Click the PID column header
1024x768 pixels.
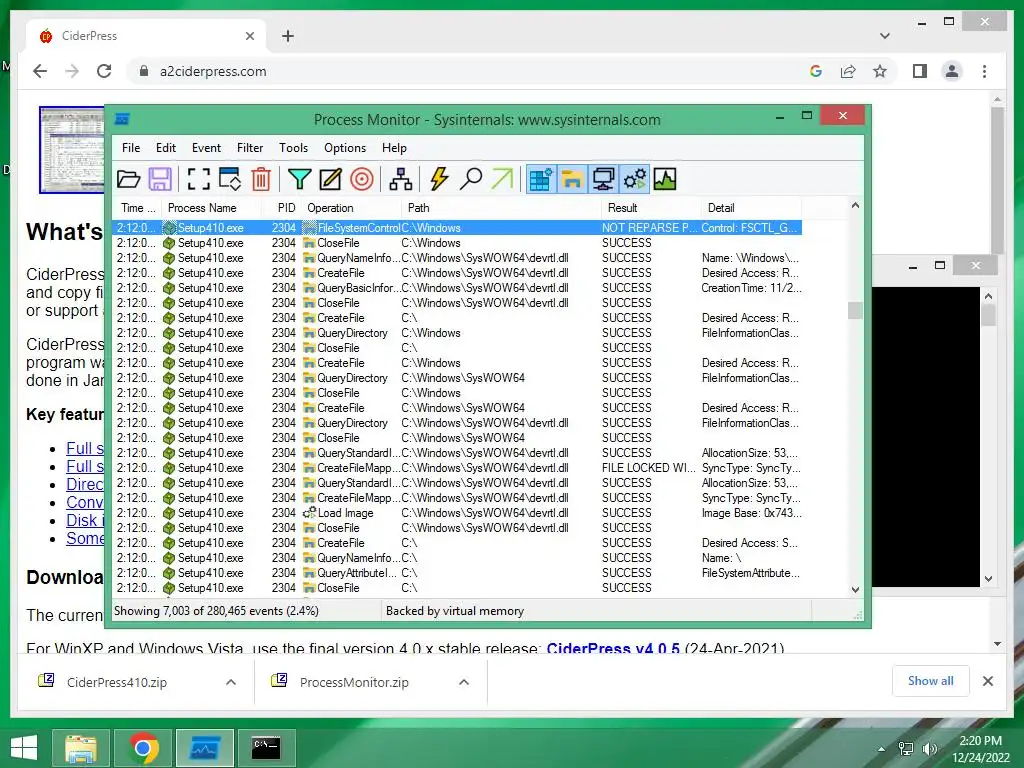281,208
